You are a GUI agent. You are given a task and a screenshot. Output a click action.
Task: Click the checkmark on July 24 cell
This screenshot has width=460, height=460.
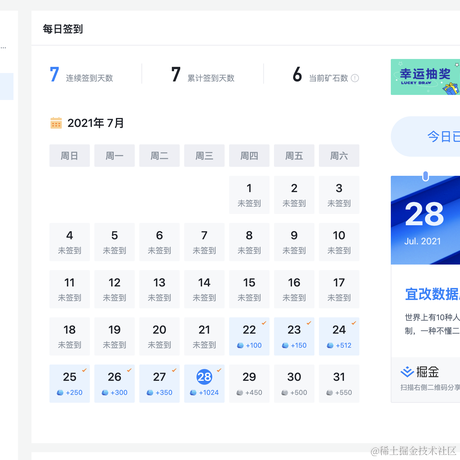click(354, 323)
